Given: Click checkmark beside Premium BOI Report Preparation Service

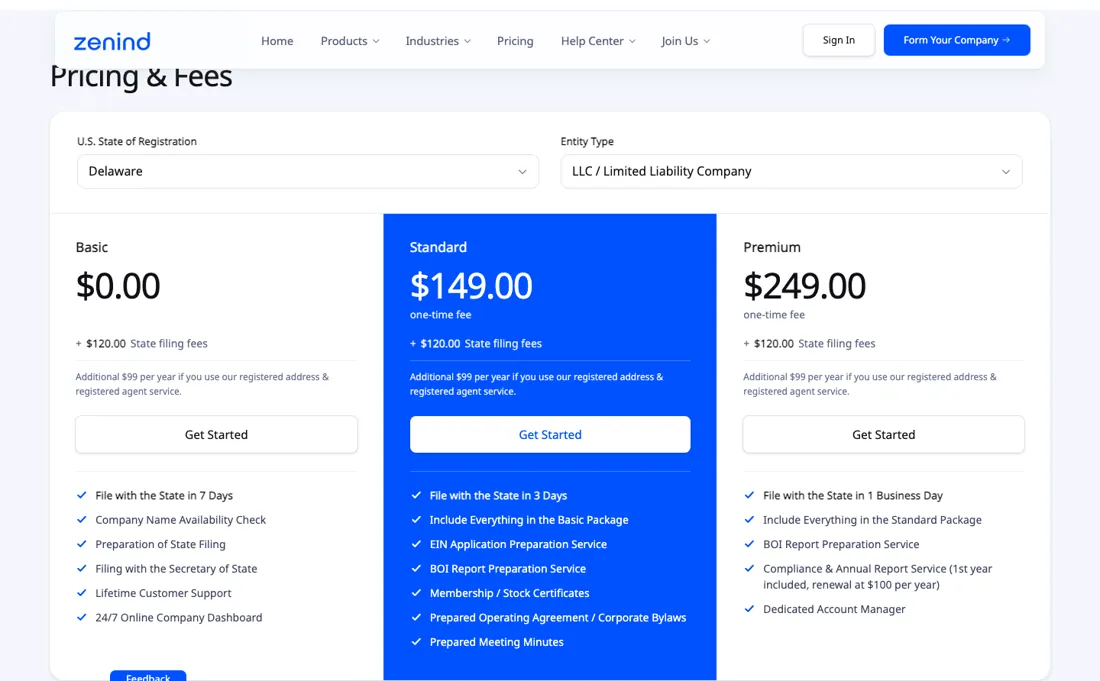Looking at the screenshot, I should coord(749,544).
